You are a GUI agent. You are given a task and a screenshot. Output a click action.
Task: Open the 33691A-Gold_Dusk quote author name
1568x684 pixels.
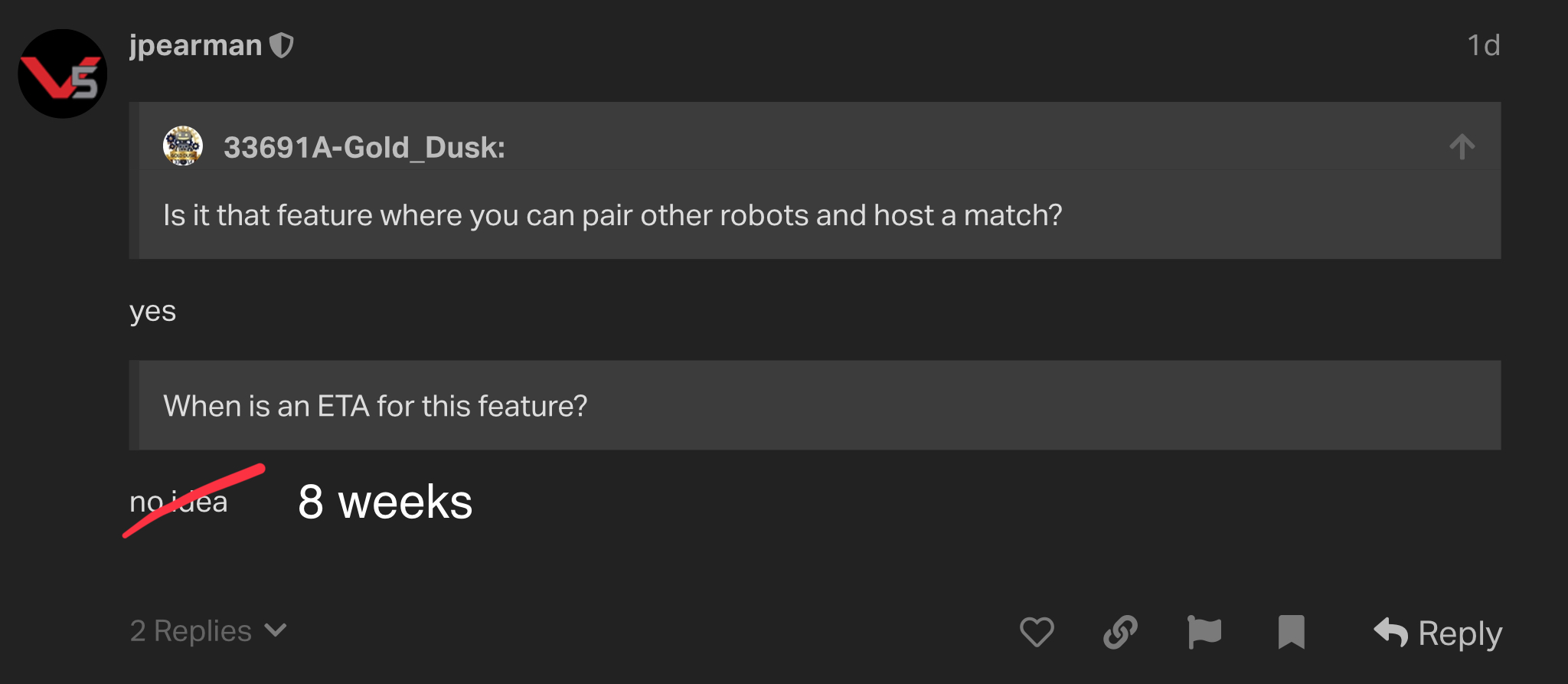(x=364, y=147)
